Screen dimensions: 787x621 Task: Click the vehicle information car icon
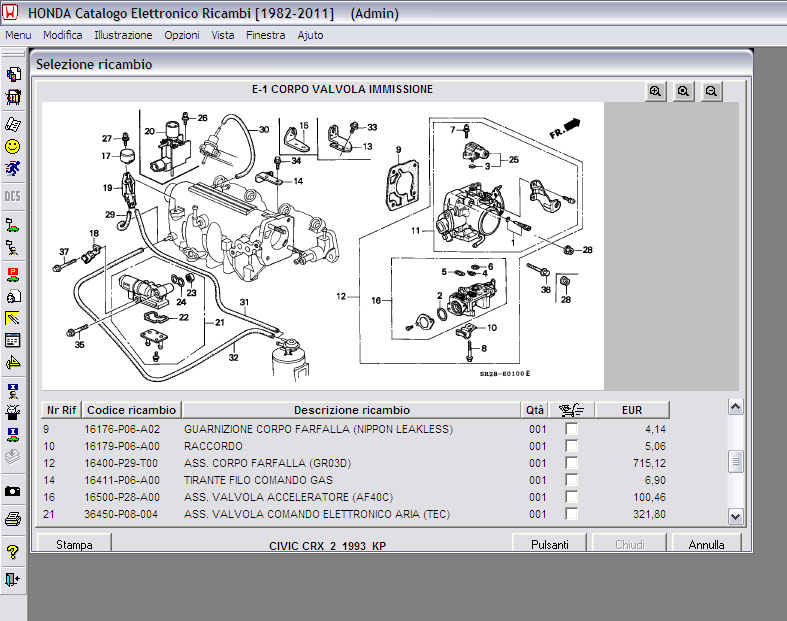(x=13, y=435)
